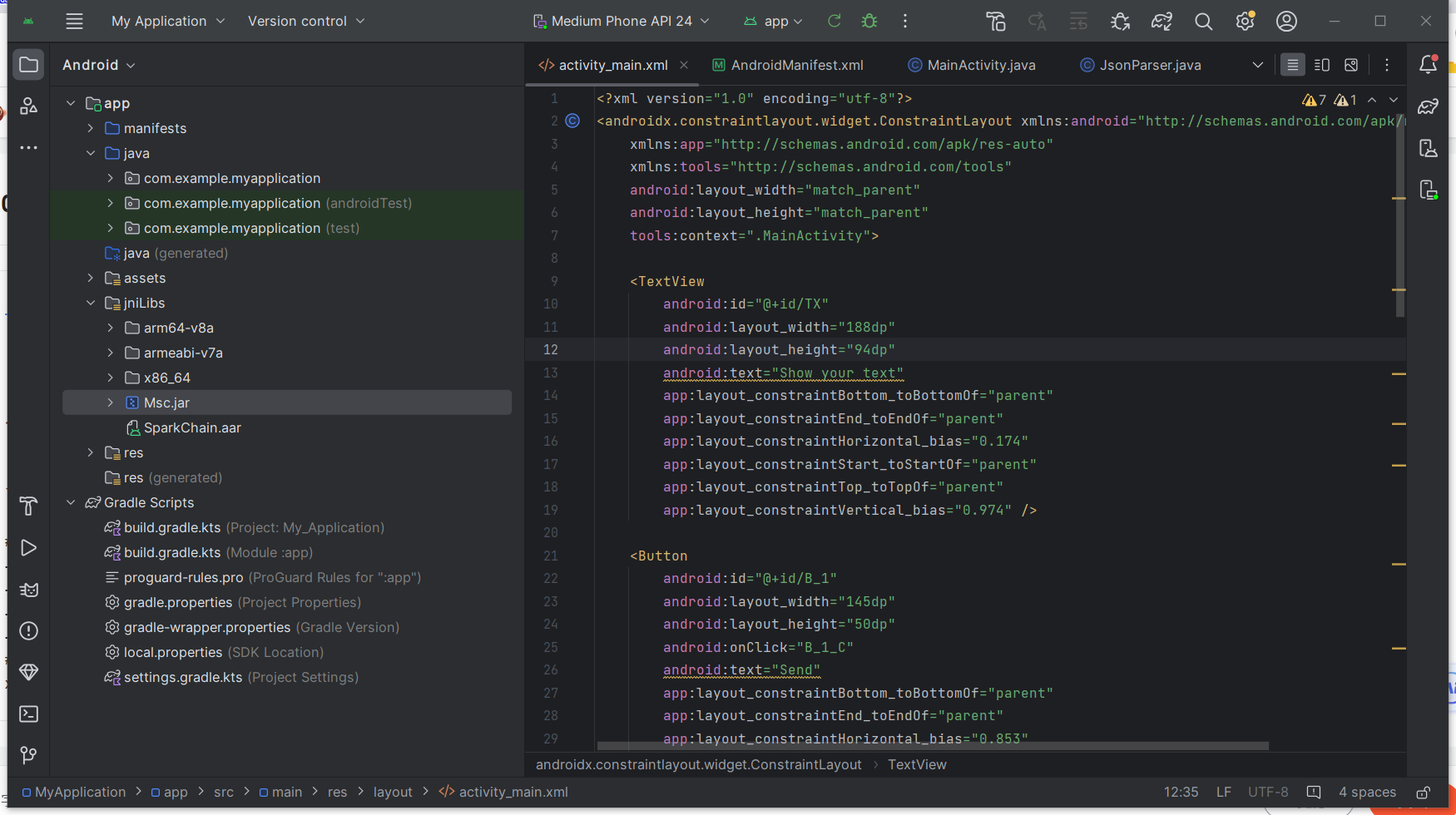Switch editor to Code-only view
The width and height of the screenshot is (1456, 815).
pyautogui.click(x=1292, y=65)
